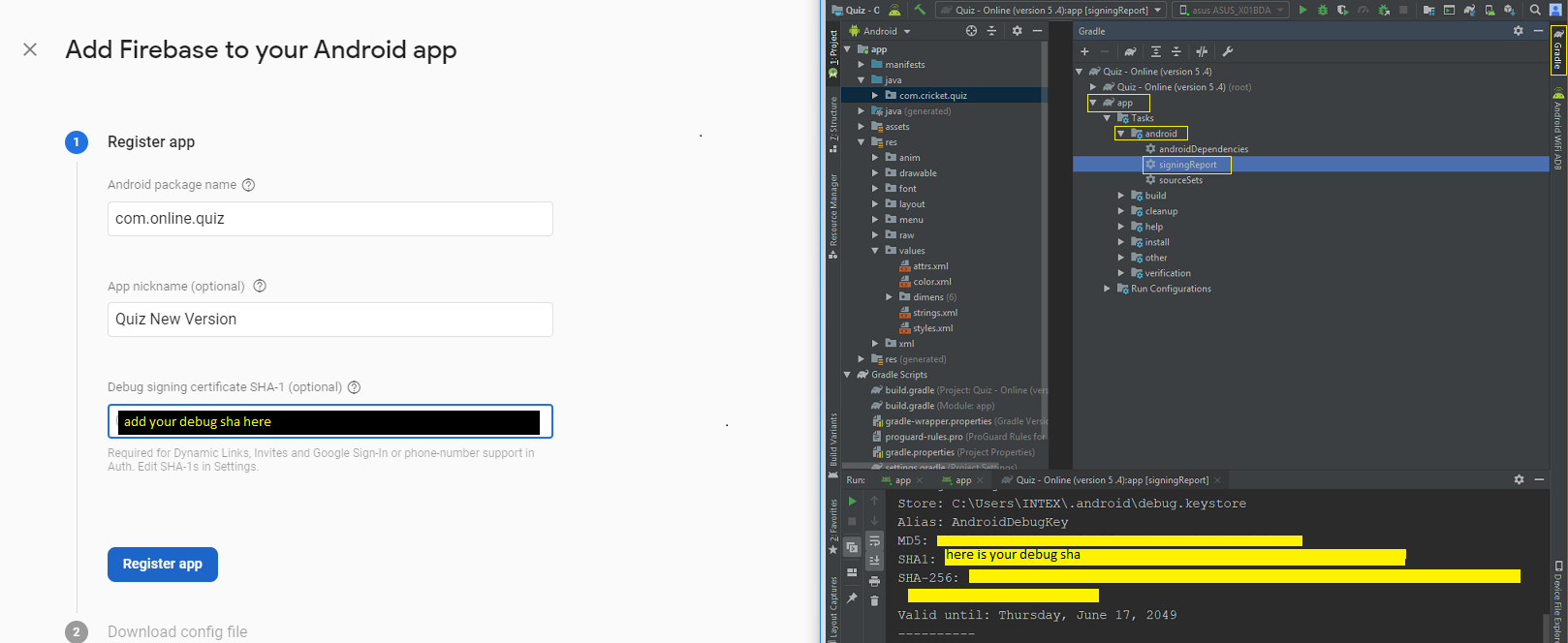Clear console with trash icon

click(874, 600)
